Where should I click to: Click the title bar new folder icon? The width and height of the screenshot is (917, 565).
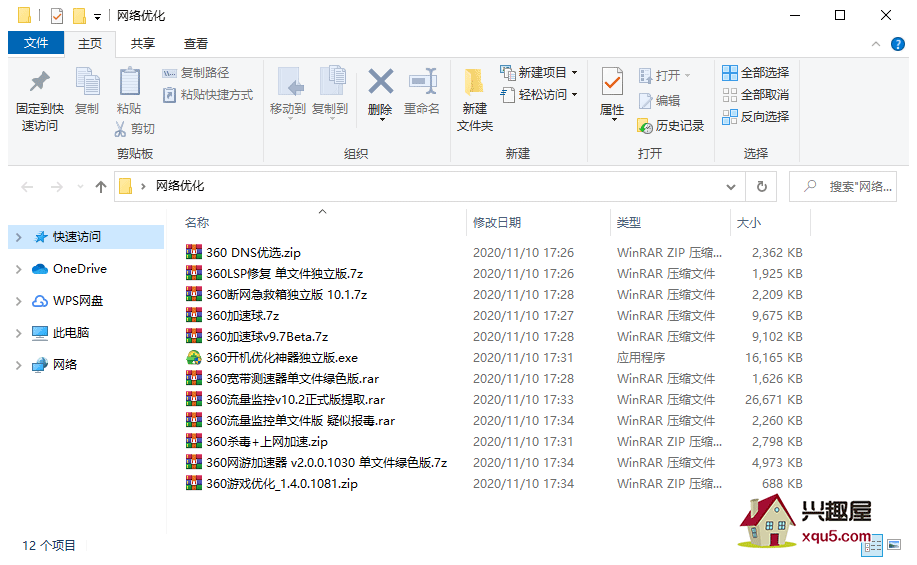(x=80, y=16)
